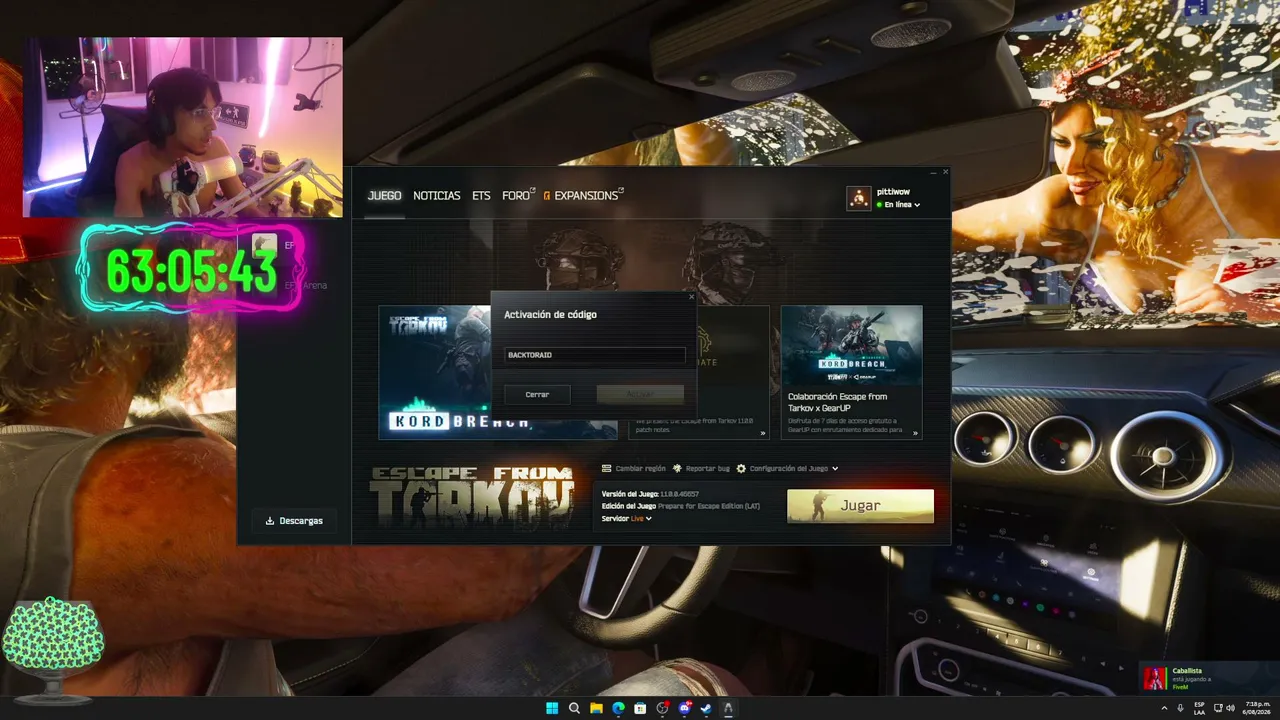1280x720 pixels.
Task: Expand the GearUP collaboration article arrow
Action: (x=914, y=433)
